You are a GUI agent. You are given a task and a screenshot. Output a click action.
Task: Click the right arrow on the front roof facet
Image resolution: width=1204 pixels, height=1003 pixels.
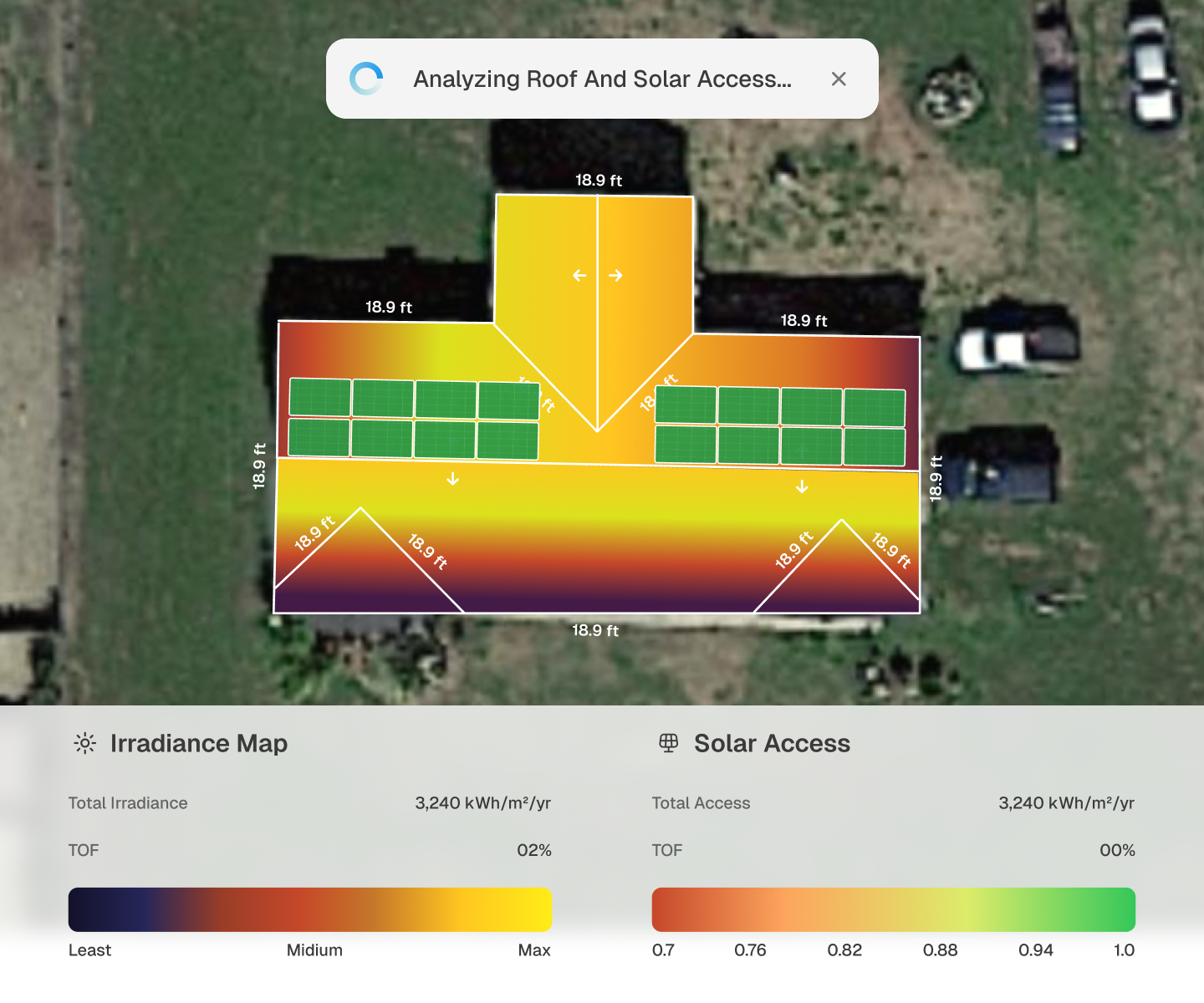click(x=616, y=274)
